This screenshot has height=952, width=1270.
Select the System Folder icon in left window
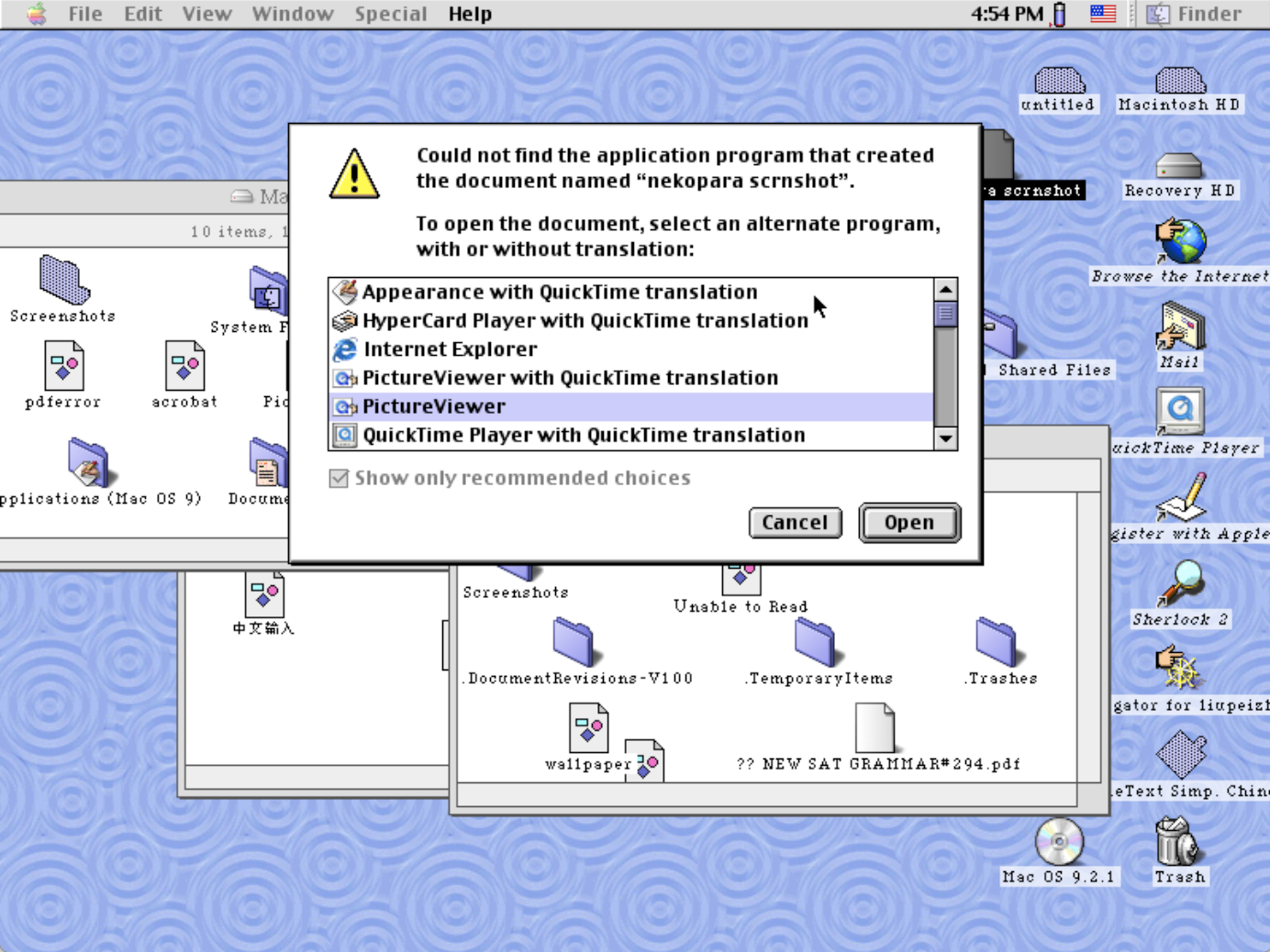click(x=269, y=290)
